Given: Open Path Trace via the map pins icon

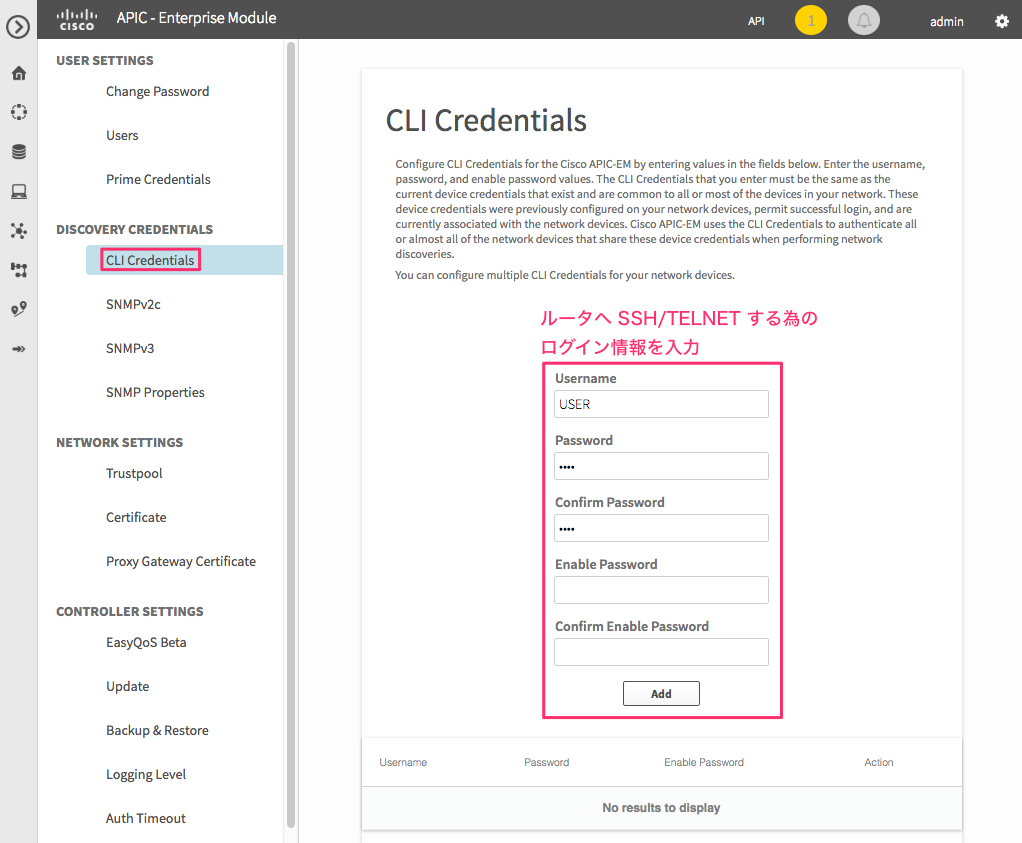Looking at the screenshot, I should click(x=19, y=309).
